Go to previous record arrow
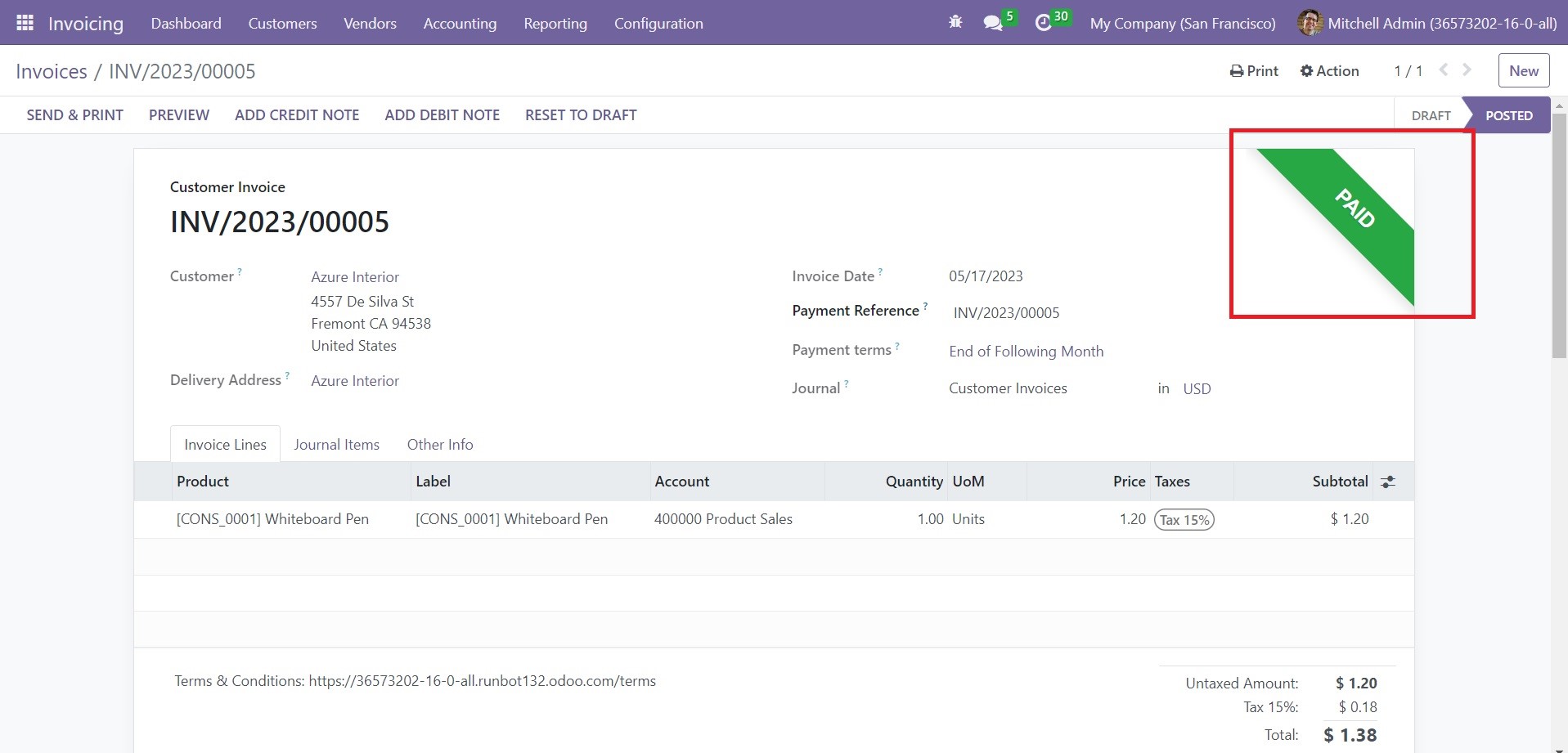 [x=1444, y=70]
